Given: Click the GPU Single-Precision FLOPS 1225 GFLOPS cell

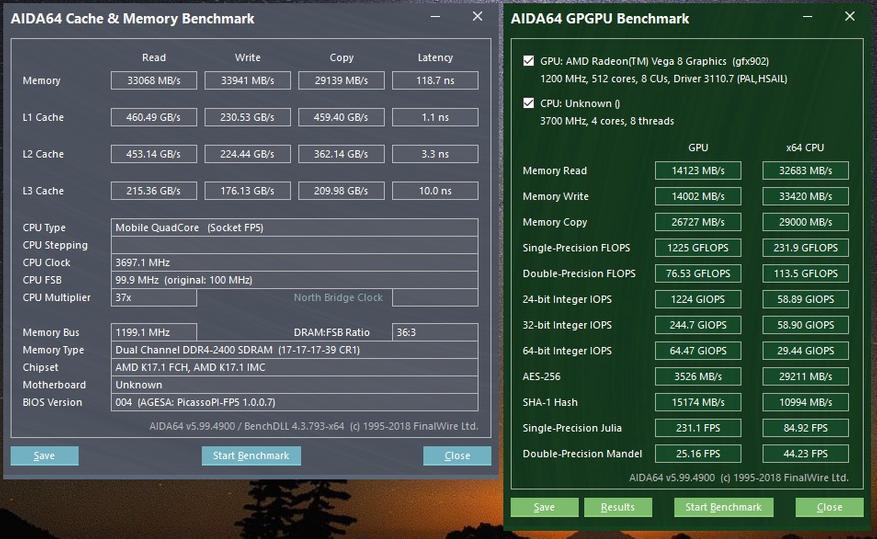Looking at the screenshot, I should pyautogui.click(x=698, y=248).
